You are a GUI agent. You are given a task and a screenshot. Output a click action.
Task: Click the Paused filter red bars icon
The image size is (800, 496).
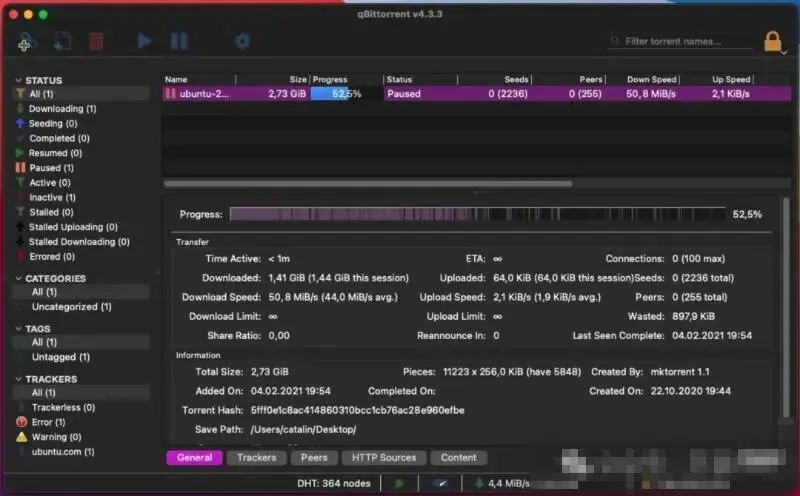point(20,168)
